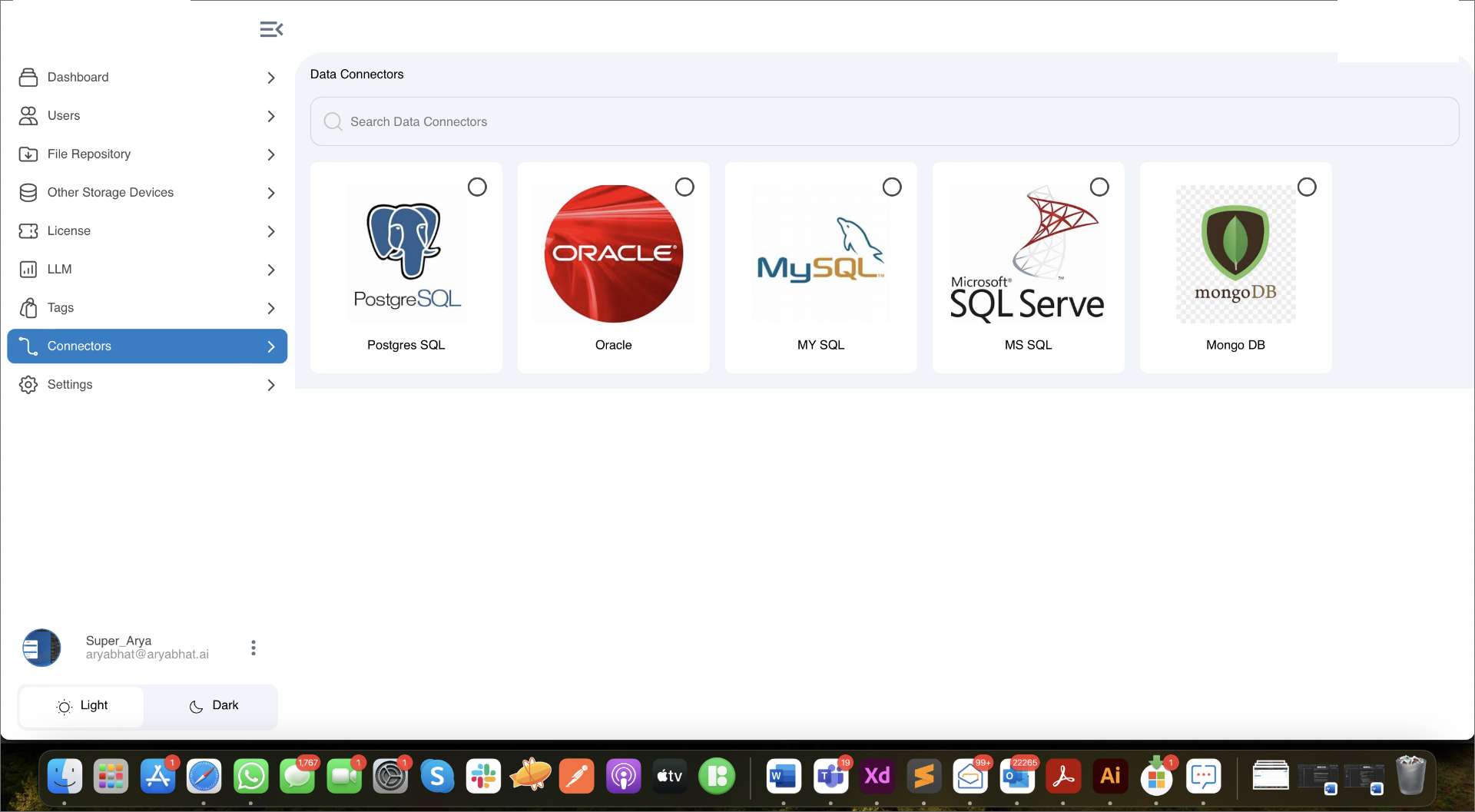Screen dimensions: 1475x812
Task: Click the mongoDB leaf logo
Action: click(1235, 254)
